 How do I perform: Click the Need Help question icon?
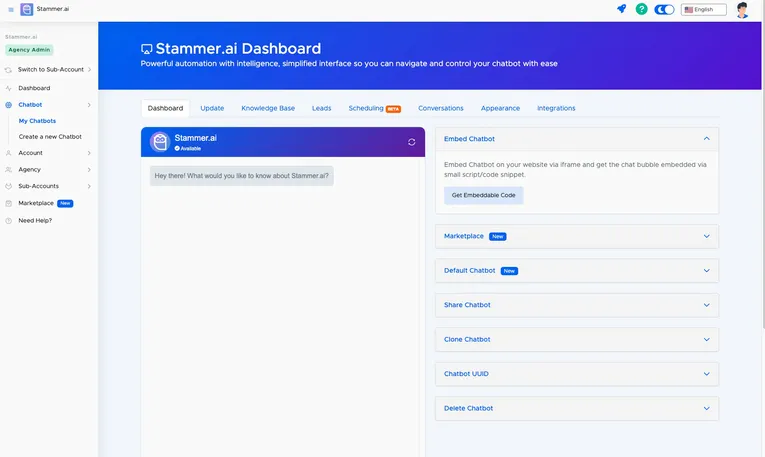click(8, 221)
